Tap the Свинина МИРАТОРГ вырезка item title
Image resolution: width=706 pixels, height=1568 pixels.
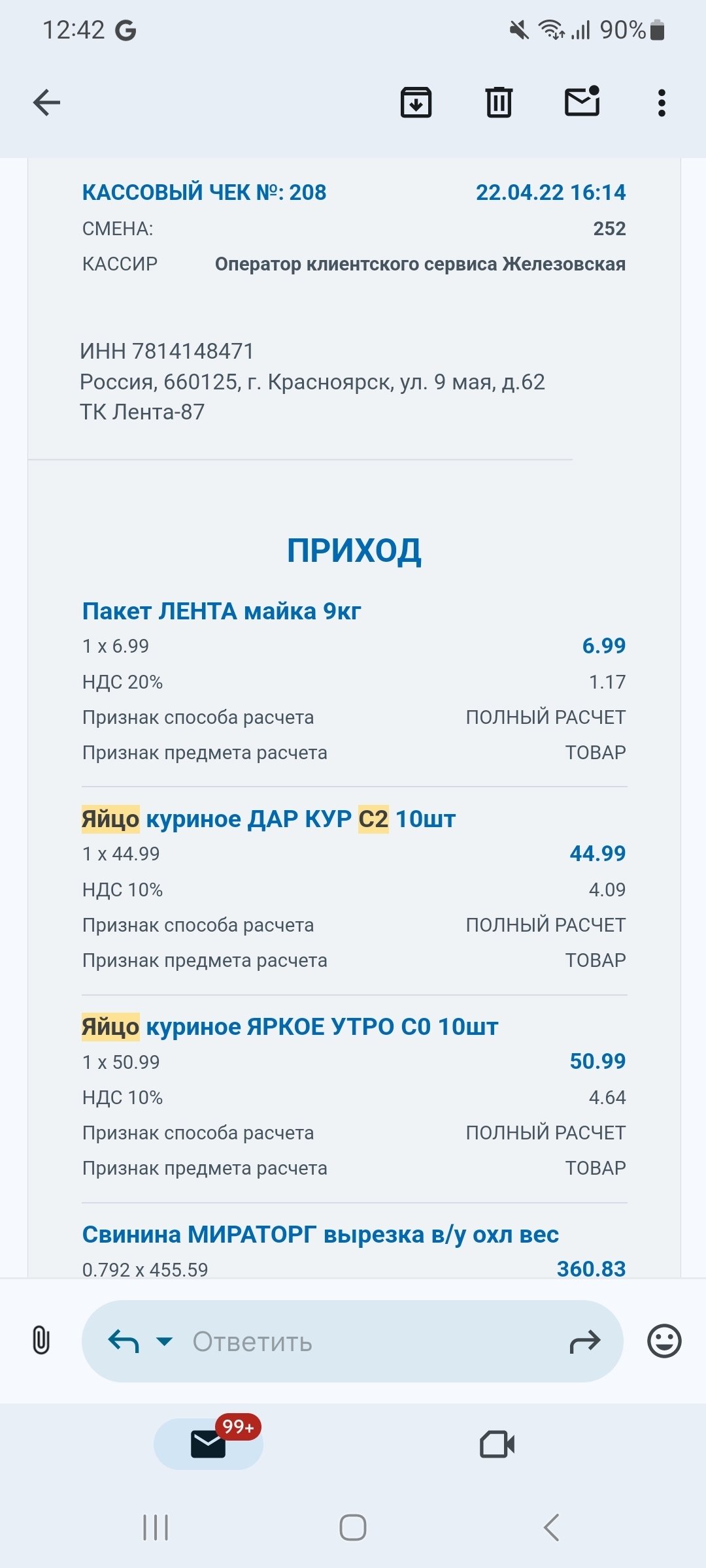tap(320, 1235)
